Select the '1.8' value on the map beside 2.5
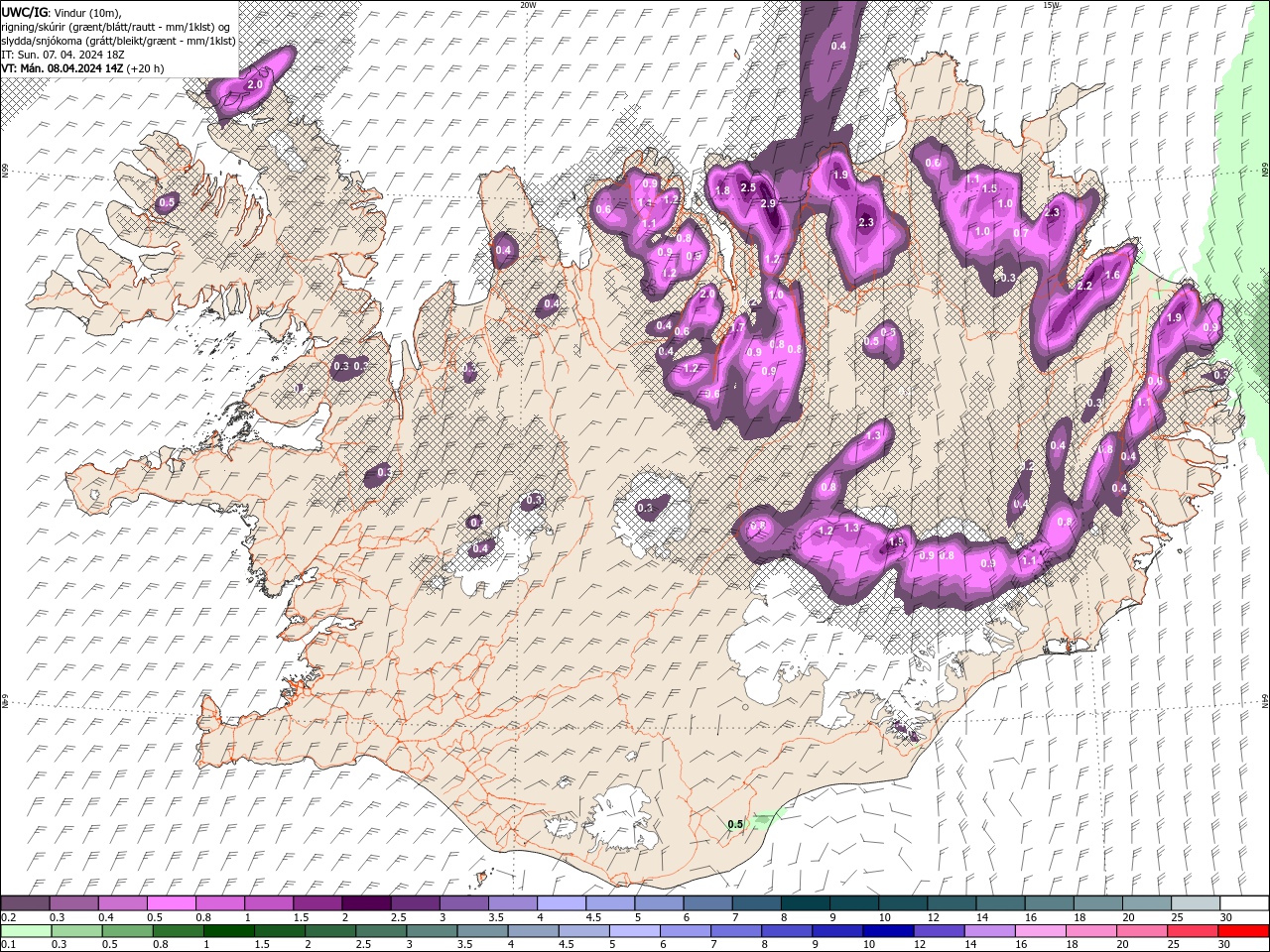The image size is (1270, 952). (722, 190)
